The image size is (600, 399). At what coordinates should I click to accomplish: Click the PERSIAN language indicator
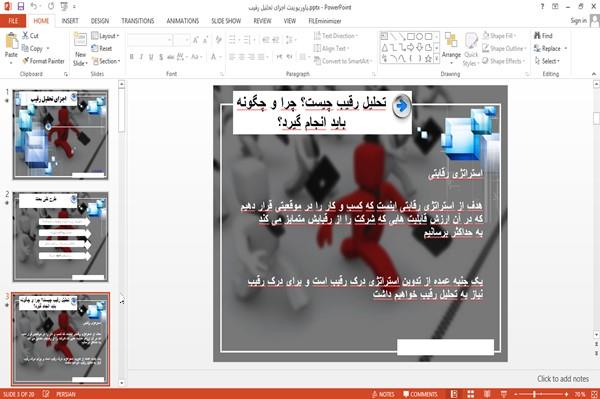pyautogui.click(x=66, y=394)
